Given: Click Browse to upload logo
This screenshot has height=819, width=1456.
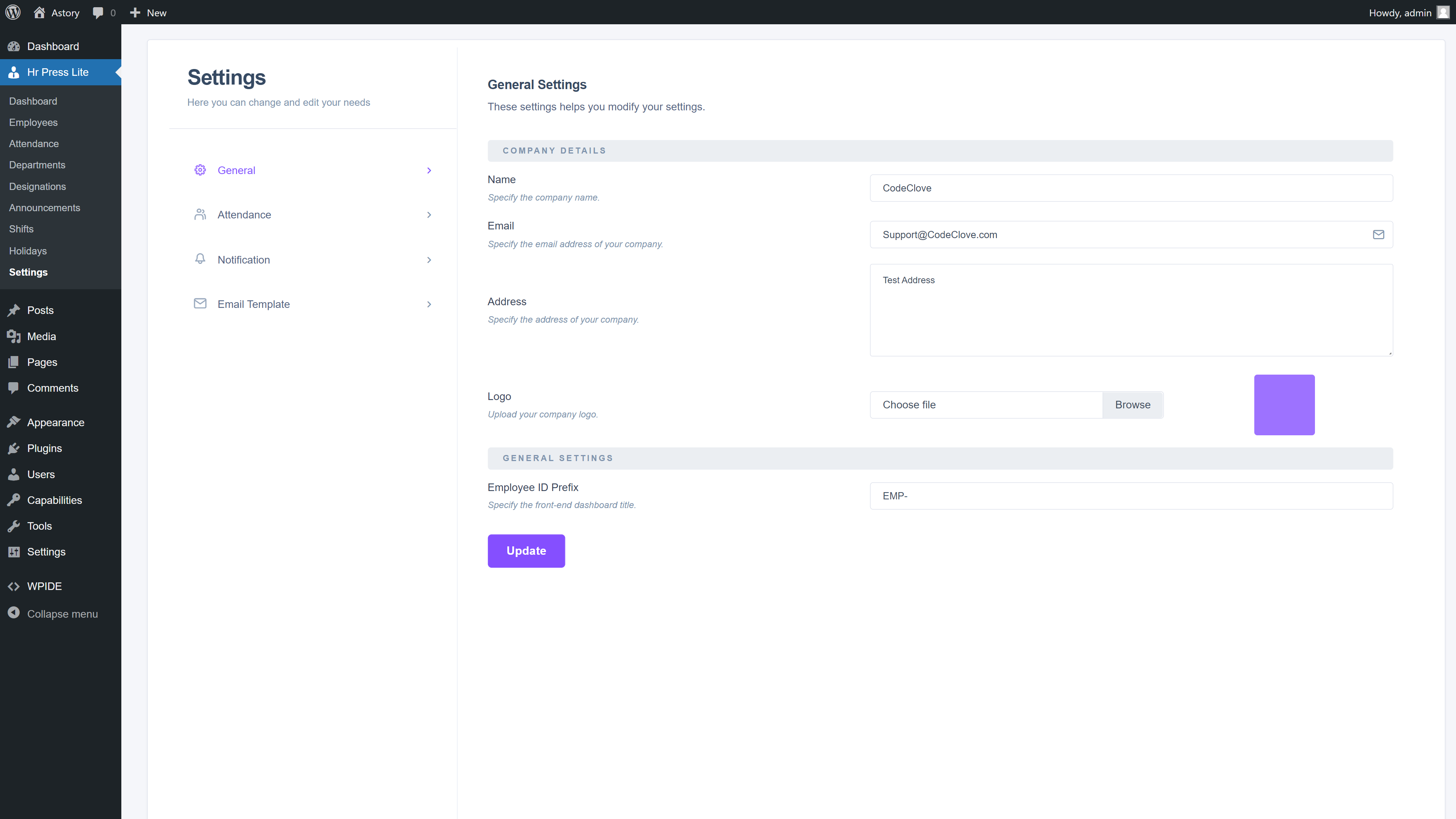Looking at the screenshot, I should 1132,405.
